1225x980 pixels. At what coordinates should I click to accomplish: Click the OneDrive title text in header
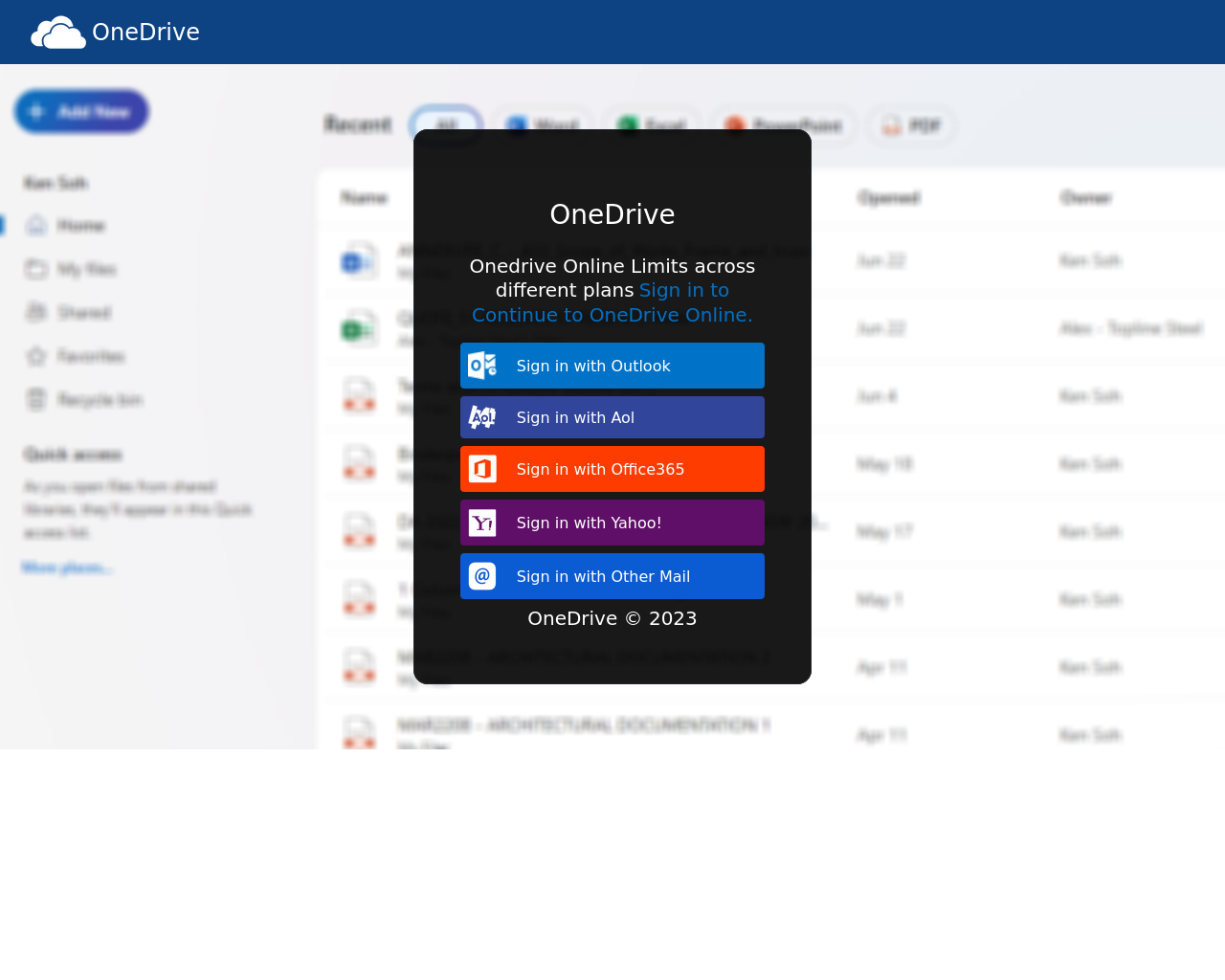pos(145,33)
